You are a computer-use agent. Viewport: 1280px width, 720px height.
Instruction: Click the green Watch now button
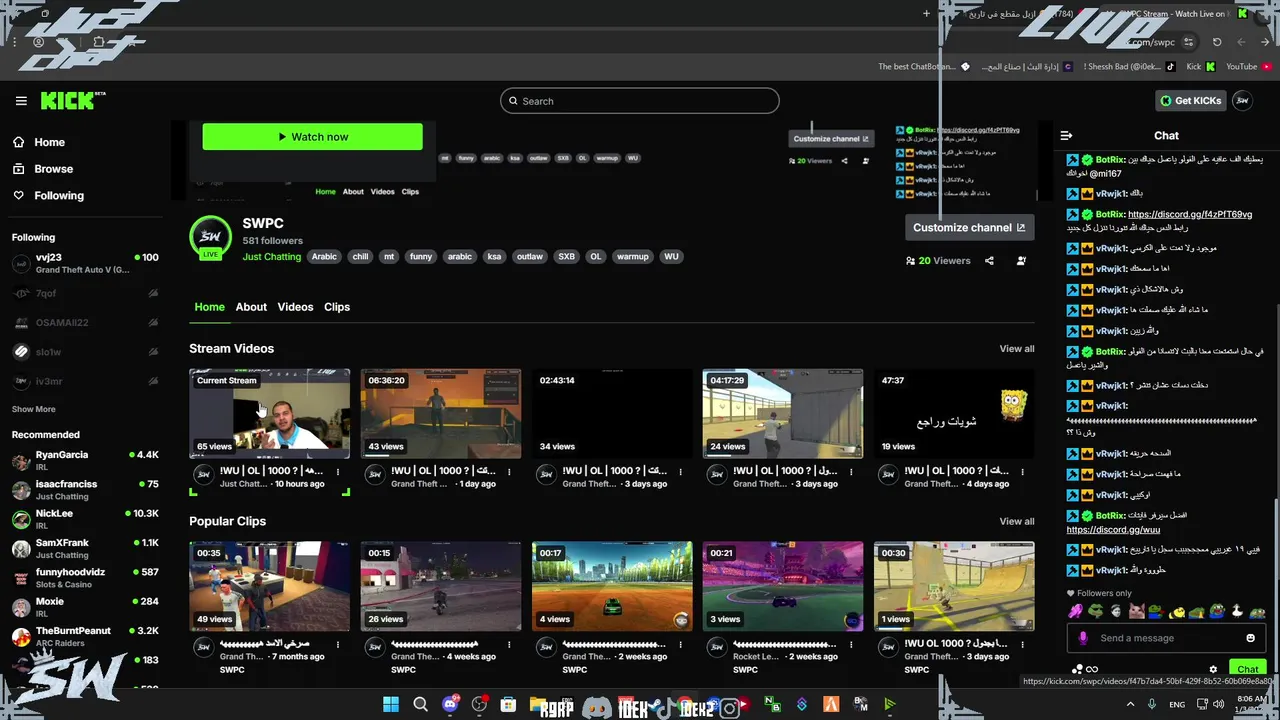pyautogui.click(x=312, y=137)
